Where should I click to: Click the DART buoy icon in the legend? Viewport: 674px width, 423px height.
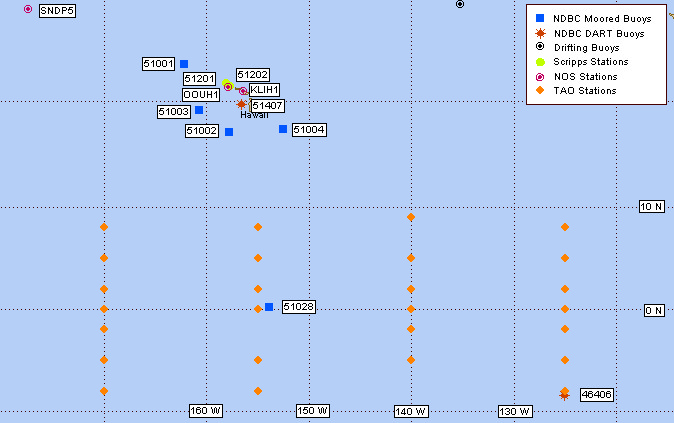(x=540, y=33)
